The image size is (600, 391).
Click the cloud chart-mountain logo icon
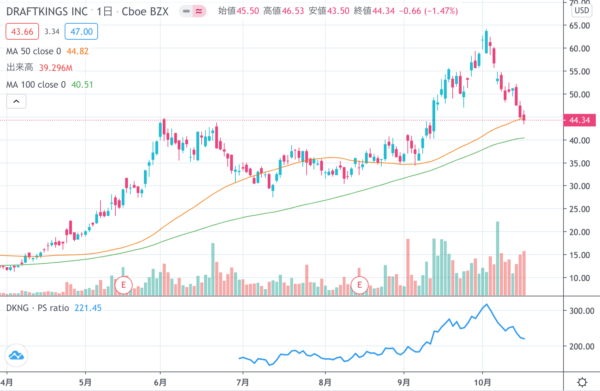click(x=16, y=355)
